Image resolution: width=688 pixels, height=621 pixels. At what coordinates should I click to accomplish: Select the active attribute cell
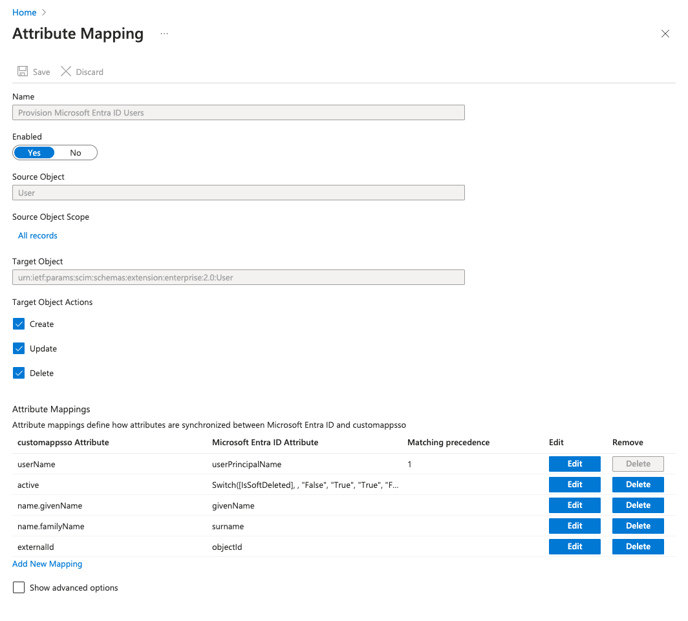(x=28, y=485)
